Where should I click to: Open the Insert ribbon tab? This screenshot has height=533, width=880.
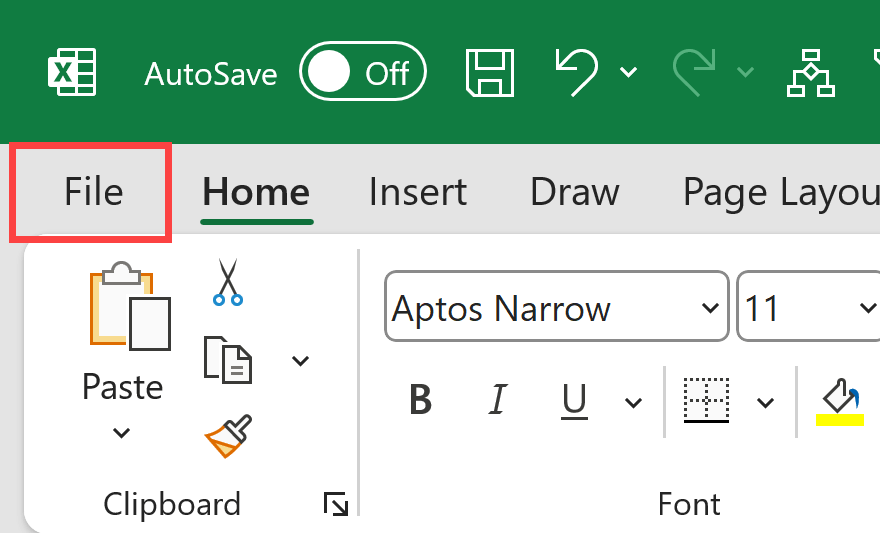pos(418,192)
